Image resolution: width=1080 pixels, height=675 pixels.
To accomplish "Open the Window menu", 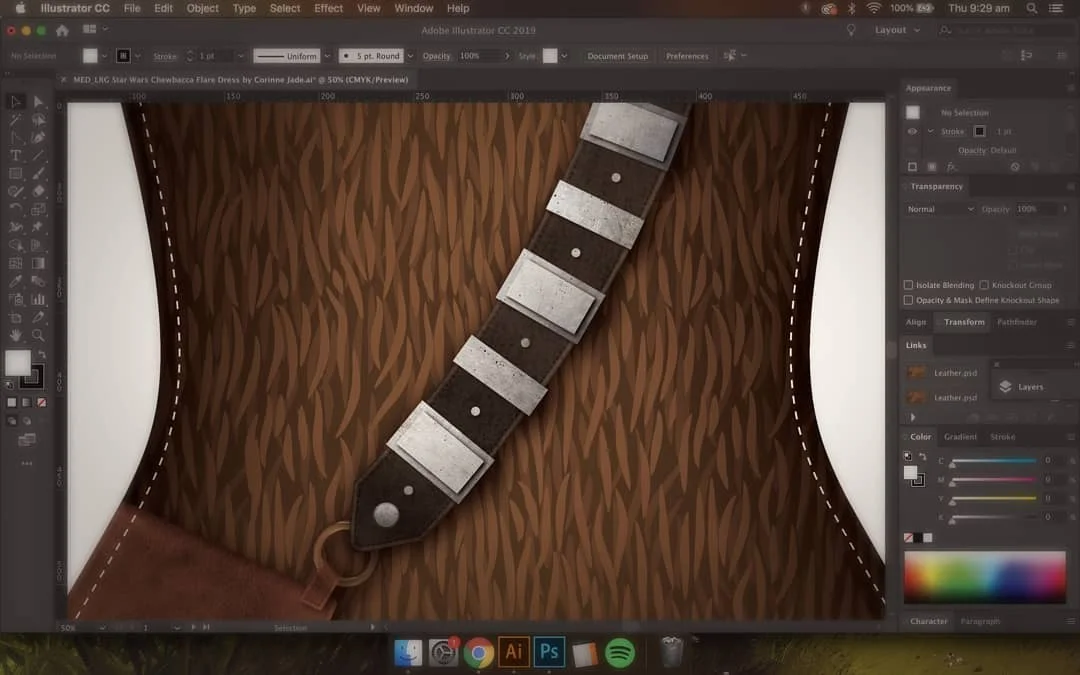I will [x=413, y=8].
